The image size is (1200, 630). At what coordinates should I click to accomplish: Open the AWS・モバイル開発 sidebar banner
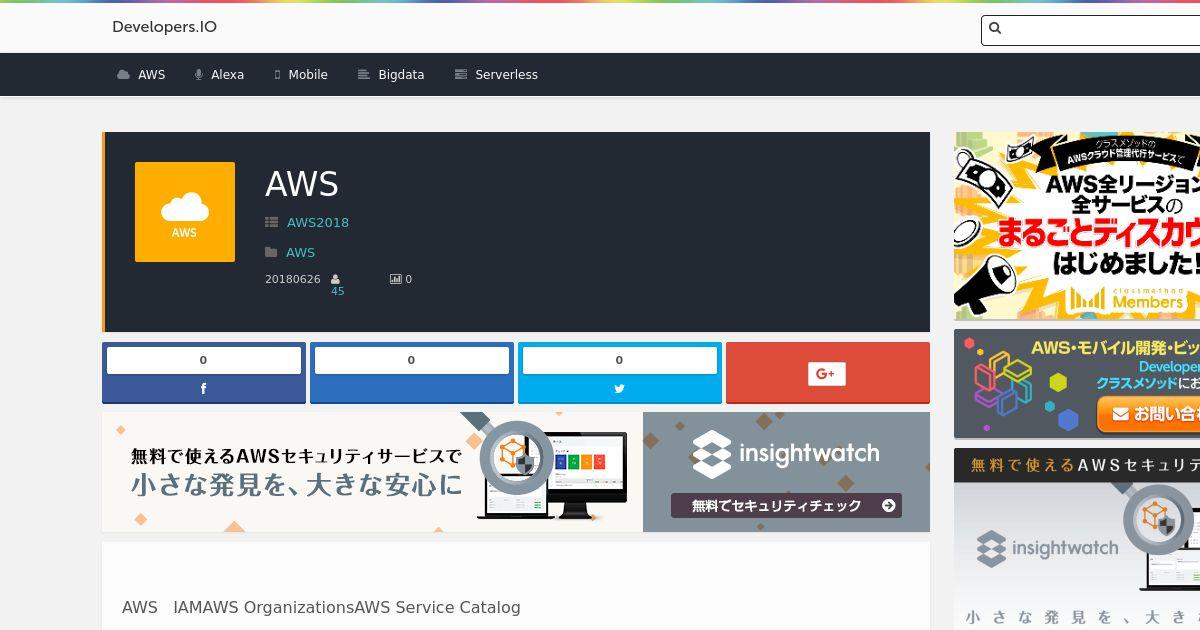pyautogui.click(x=1077, y=384)
